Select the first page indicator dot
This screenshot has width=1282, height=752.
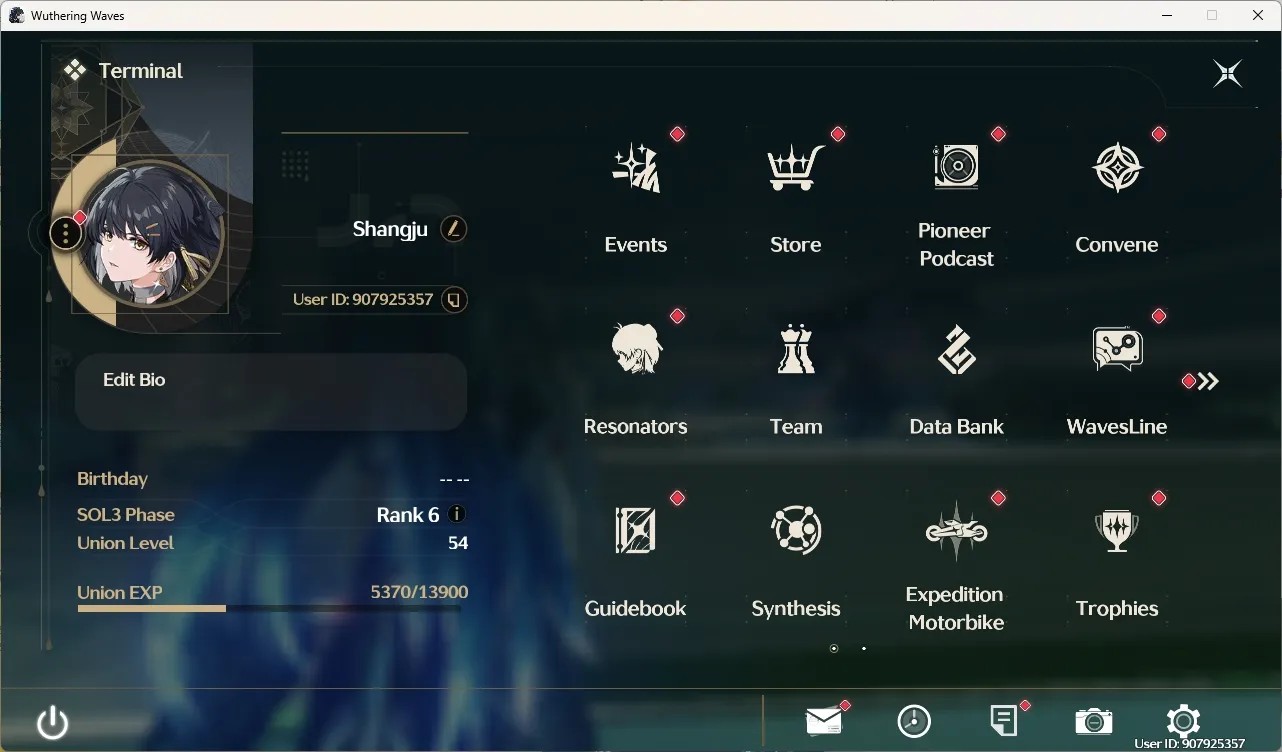pyautogui.click(x=834, y=648)
